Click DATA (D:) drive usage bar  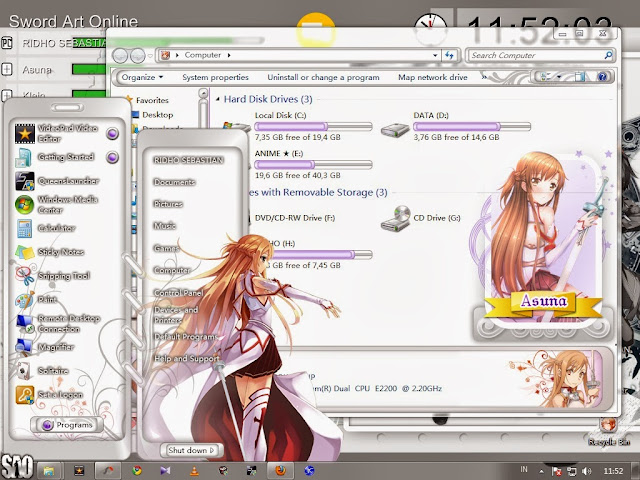coord(472,127)
